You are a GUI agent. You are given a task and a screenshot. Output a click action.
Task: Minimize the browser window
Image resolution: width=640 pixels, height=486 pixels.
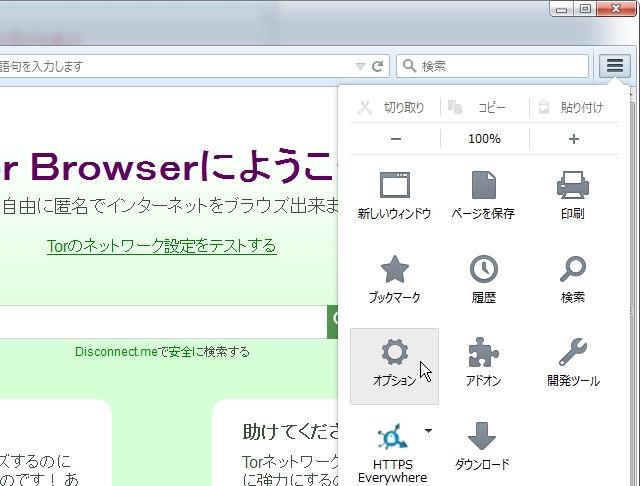pos(562,9)
